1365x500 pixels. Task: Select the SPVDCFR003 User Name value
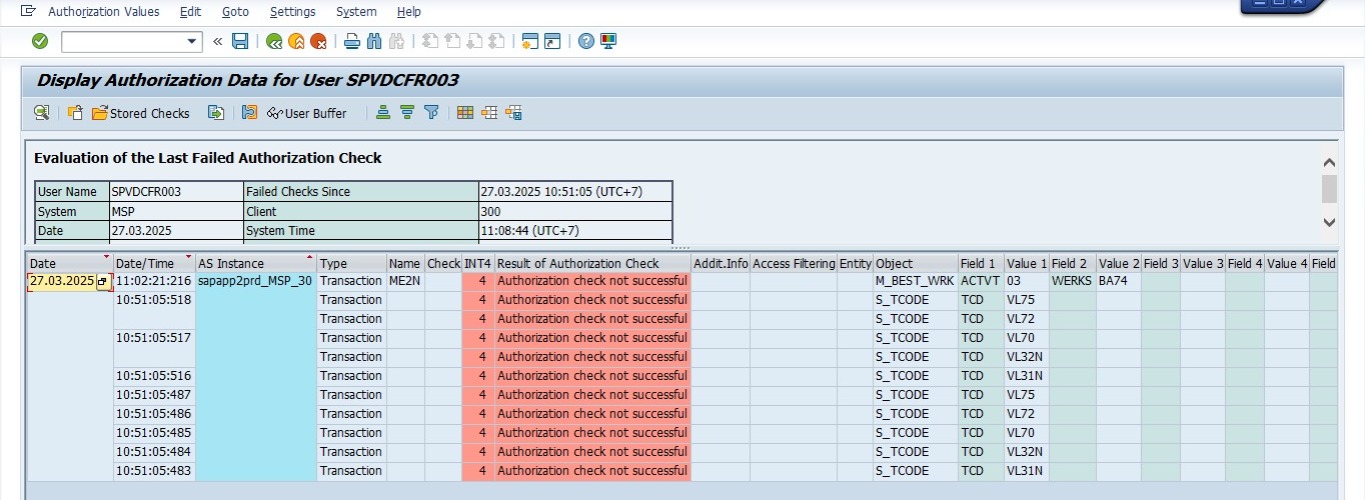pos(176,191)
